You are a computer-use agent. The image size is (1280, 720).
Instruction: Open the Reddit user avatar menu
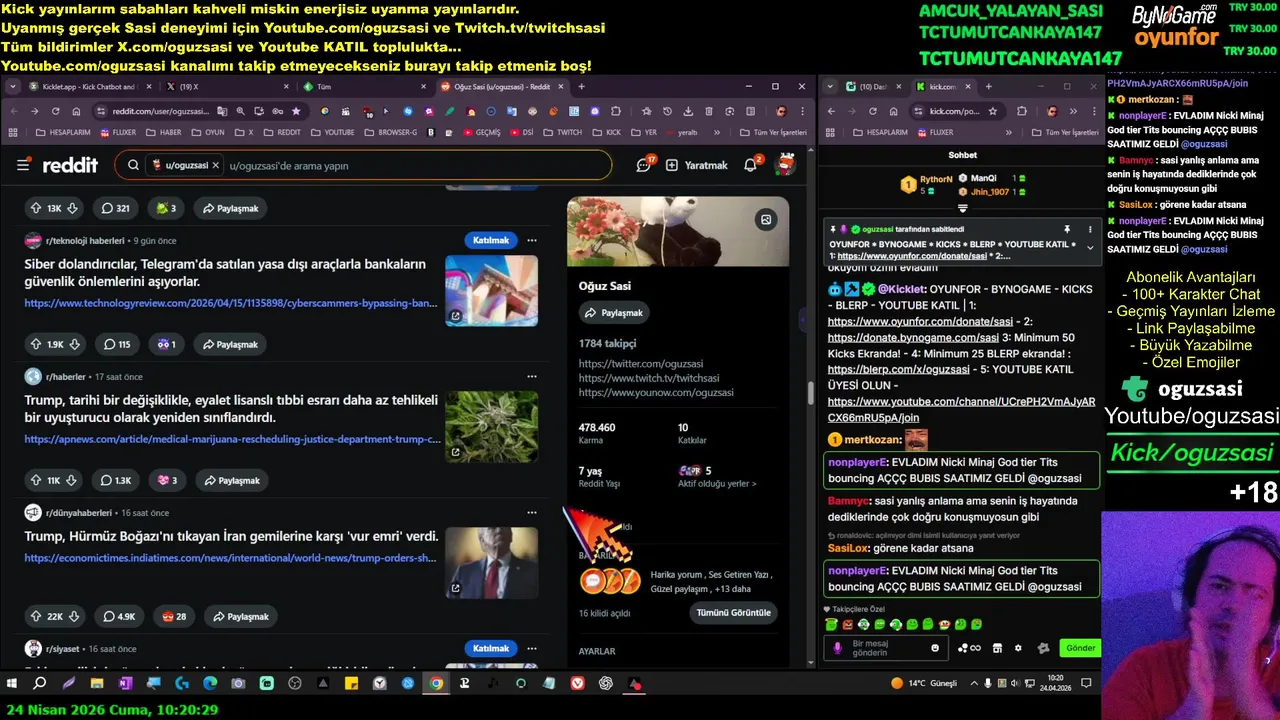pos(786,165)
